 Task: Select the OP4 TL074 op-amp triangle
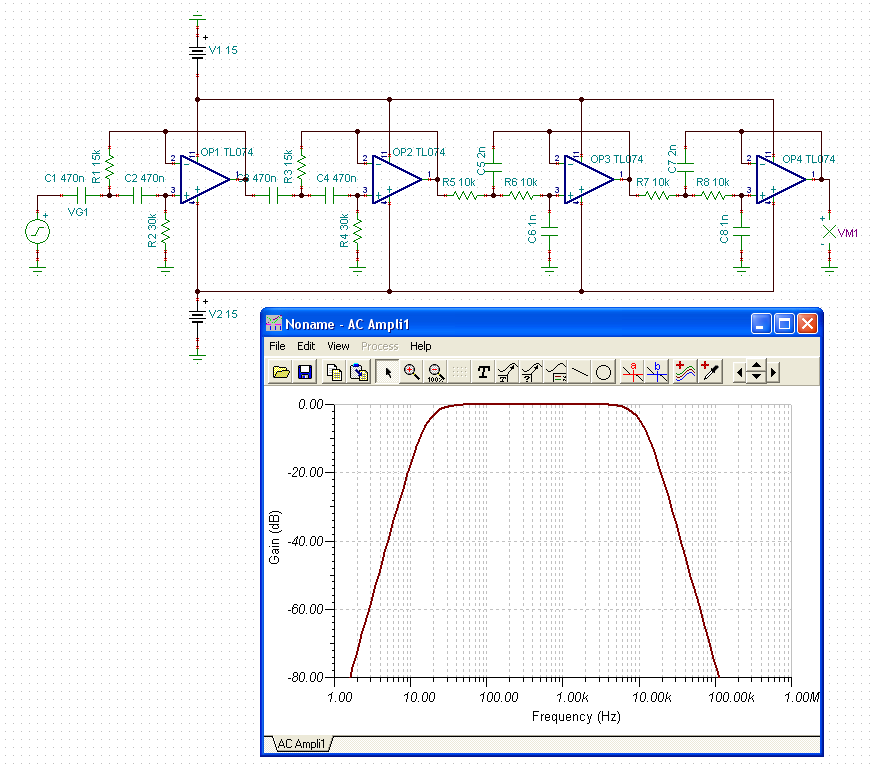tap(780, 180)
